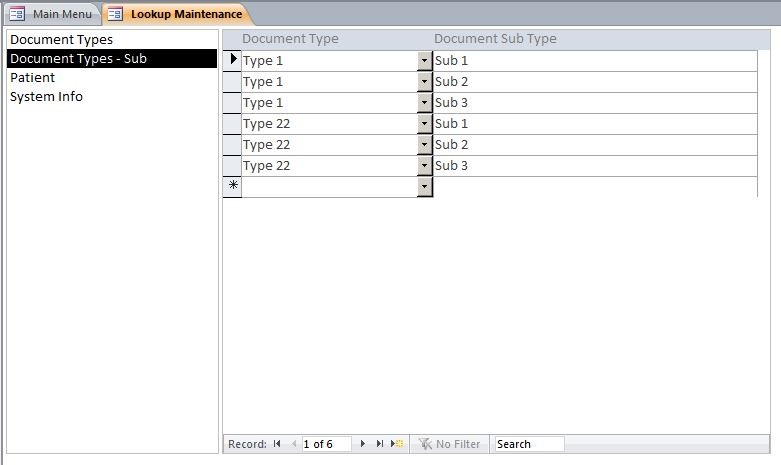Go to first record navigation button
Image resolution: width=781 pixels, height=465 pixels.
tap(277, 444)
